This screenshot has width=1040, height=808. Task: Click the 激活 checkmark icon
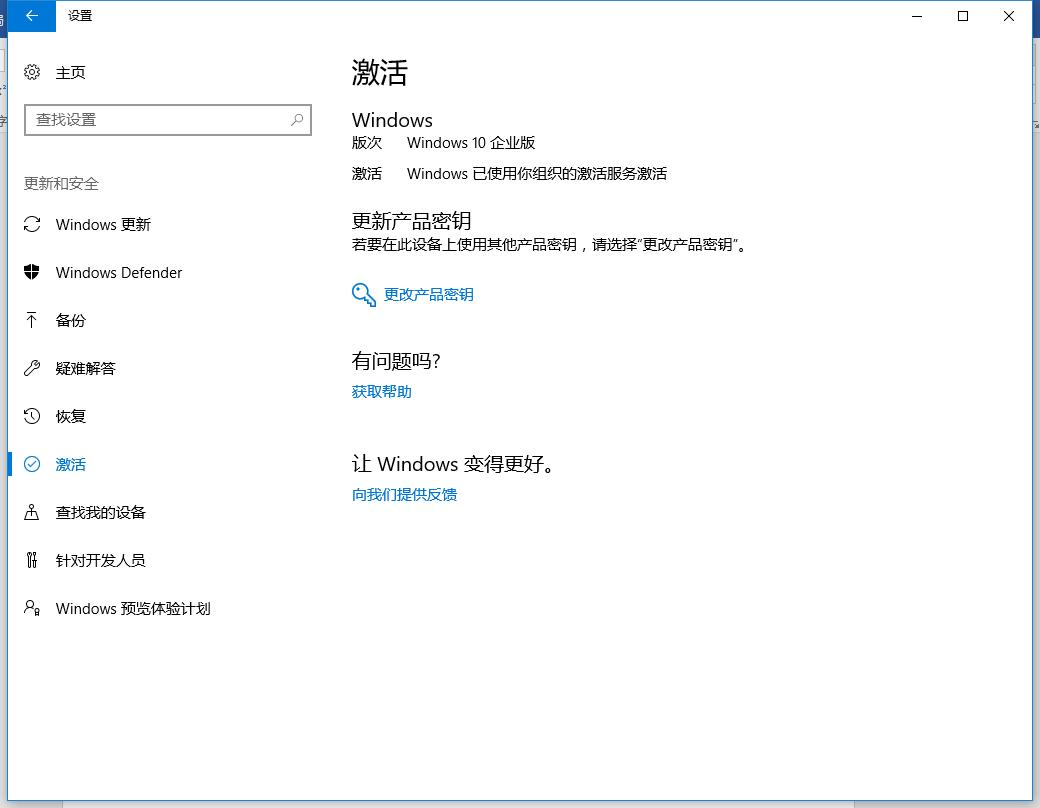(31, 464)
